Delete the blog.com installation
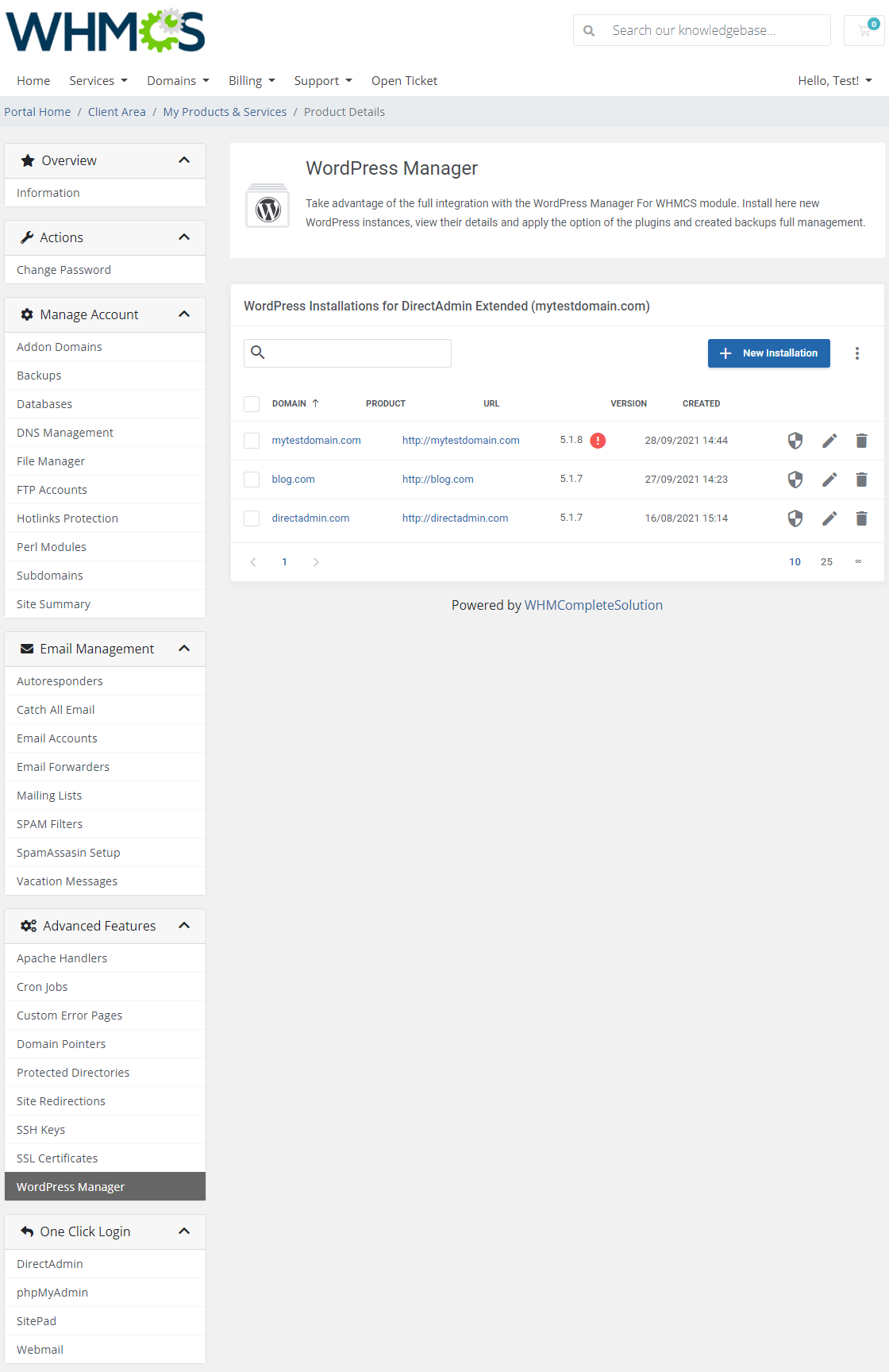Screen dimensions: 889x1372 pyautogui.click(x=861, y=480)
